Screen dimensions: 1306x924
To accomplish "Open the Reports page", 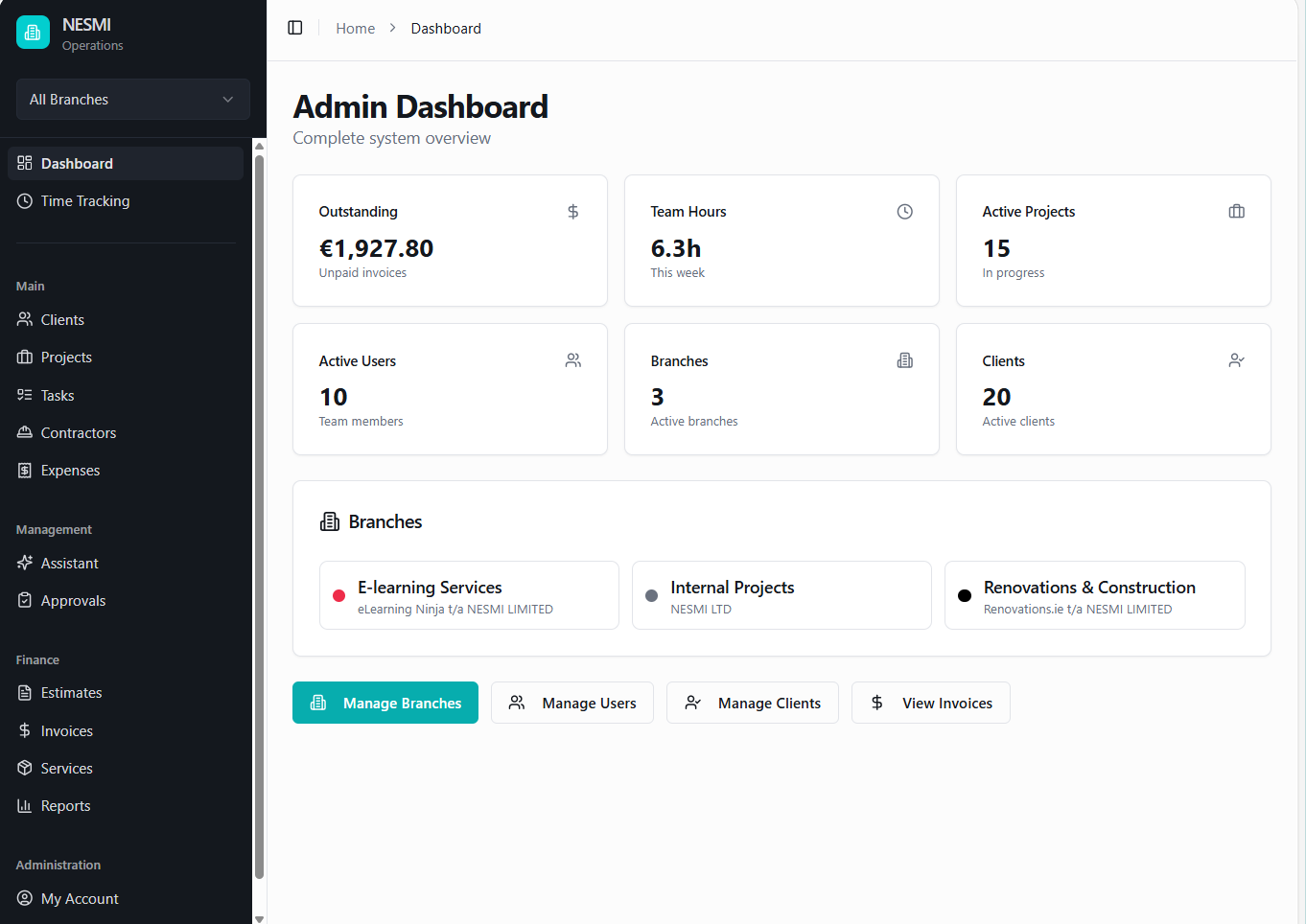I will (126, 806).
